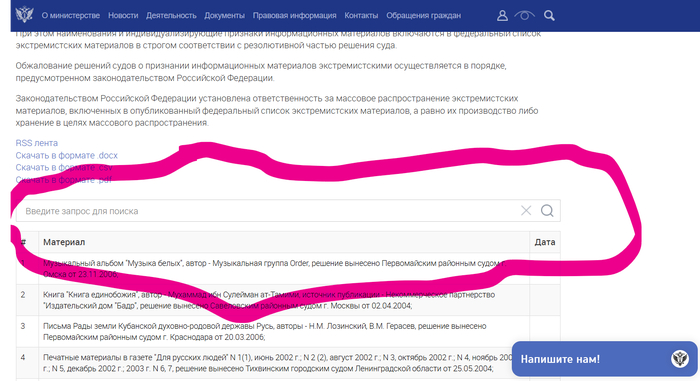Screen dimensions: 700x381
Task: Open site search magnifier in header
Action: pyautogui.click(x=549, y=16)
